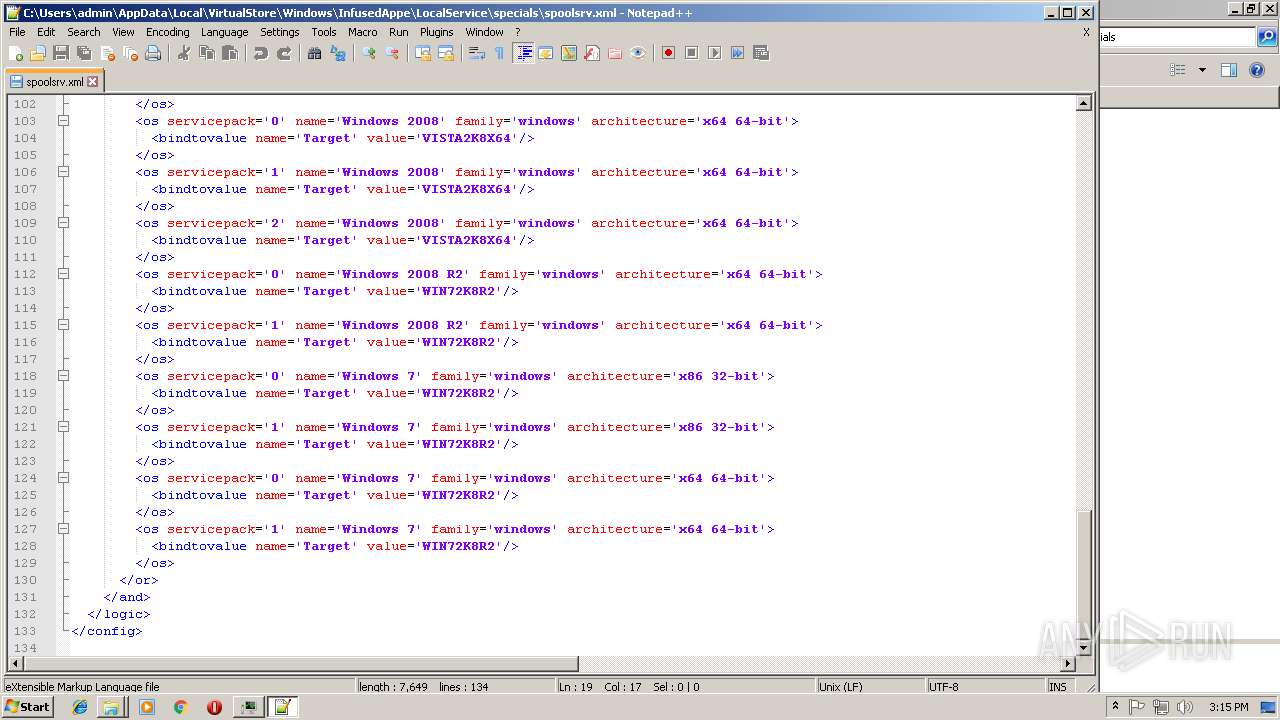This screenshot has width=1280, height=720.
Task: Open view options dropdown in Explorer window
Action: [1202, 70]
